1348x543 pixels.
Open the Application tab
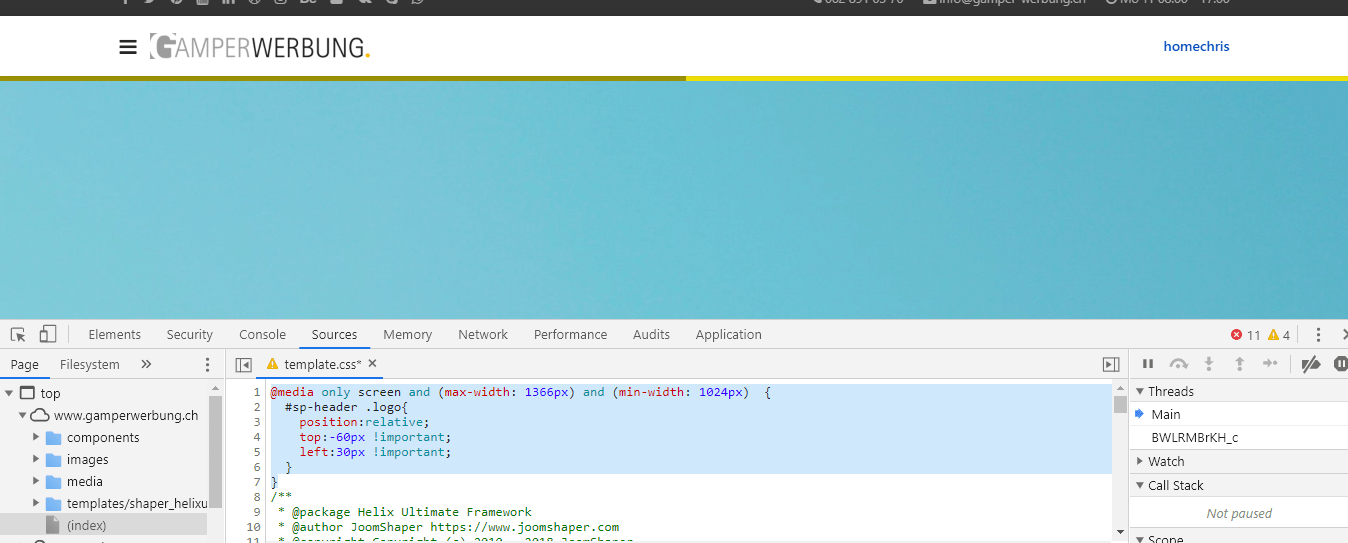728,335
